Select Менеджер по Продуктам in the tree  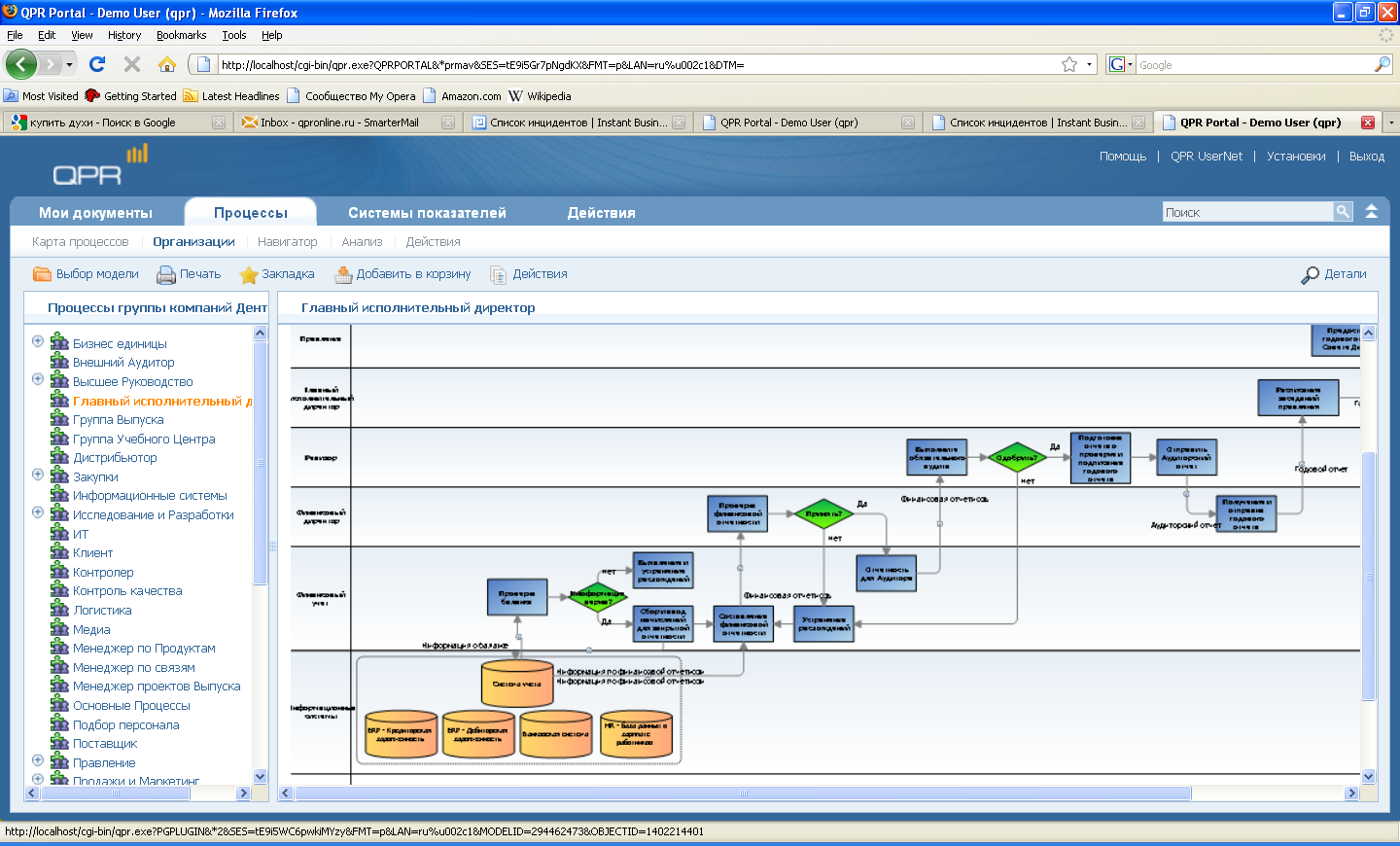tap(144, 649)
